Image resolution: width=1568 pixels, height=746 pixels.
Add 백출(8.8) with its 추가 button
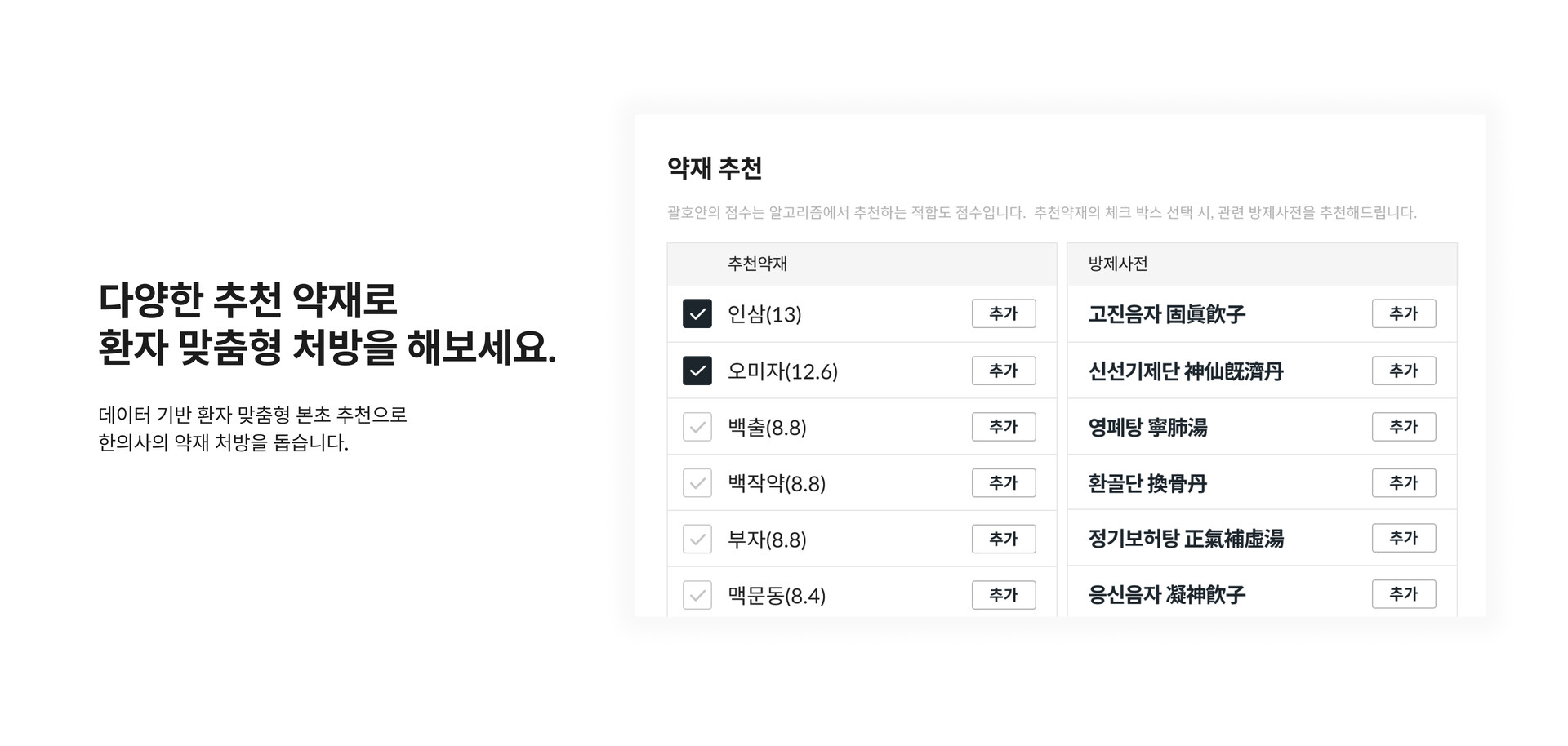[1004, 427]
